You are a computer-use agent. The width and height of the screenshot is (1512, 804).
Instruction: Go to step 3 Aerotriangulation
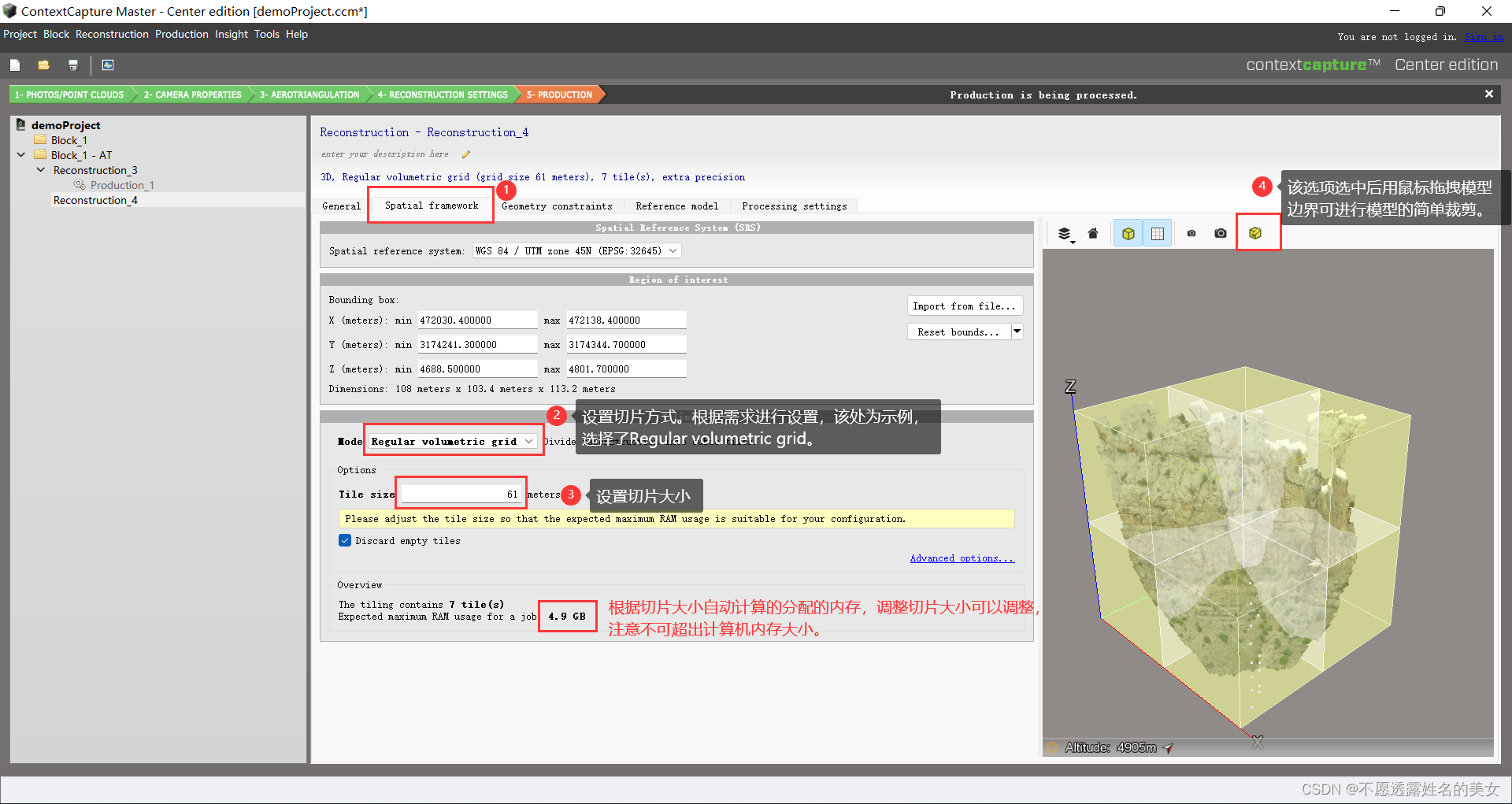(309, 94)
